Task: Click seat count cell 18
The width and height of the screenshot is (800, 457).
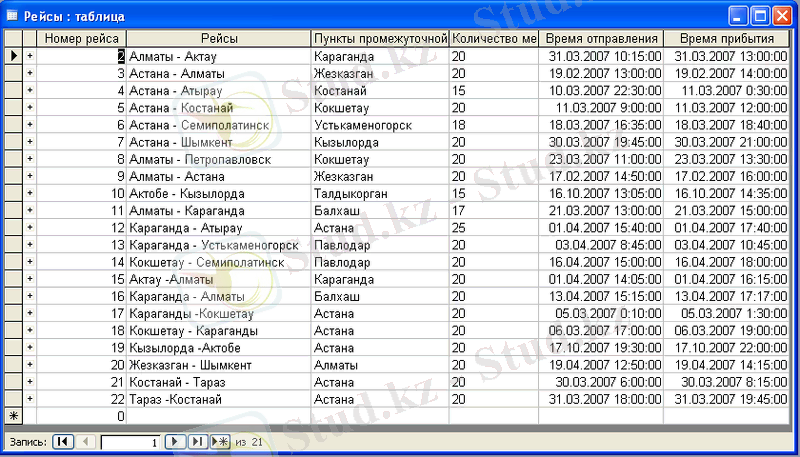Action: click(x=494, y=125)
